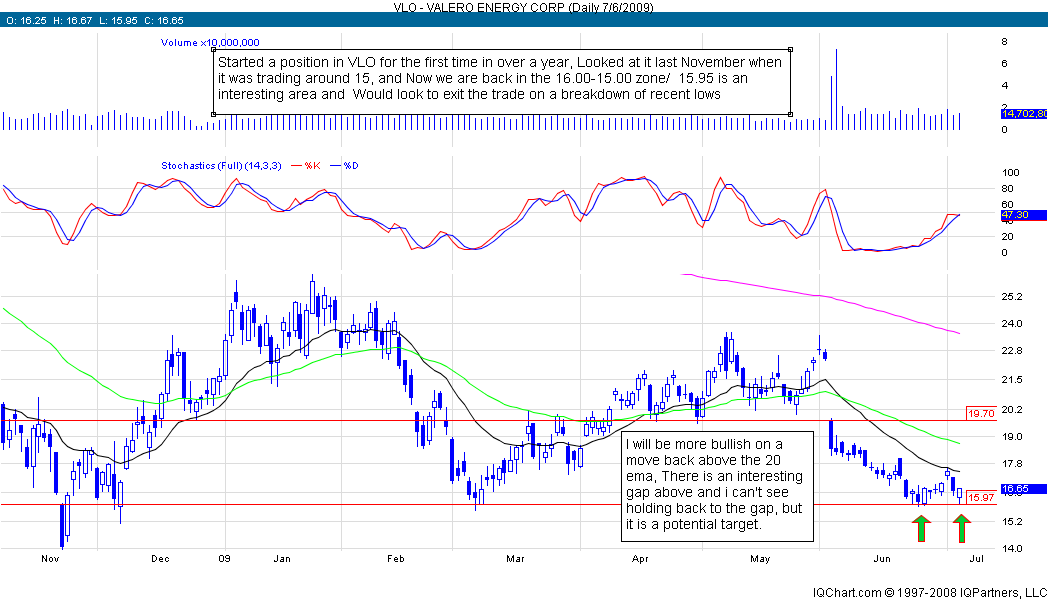Click the VLO - VALERO ENERGY CORP chart title
This screenshot has height=599, width=1048.
522,7
